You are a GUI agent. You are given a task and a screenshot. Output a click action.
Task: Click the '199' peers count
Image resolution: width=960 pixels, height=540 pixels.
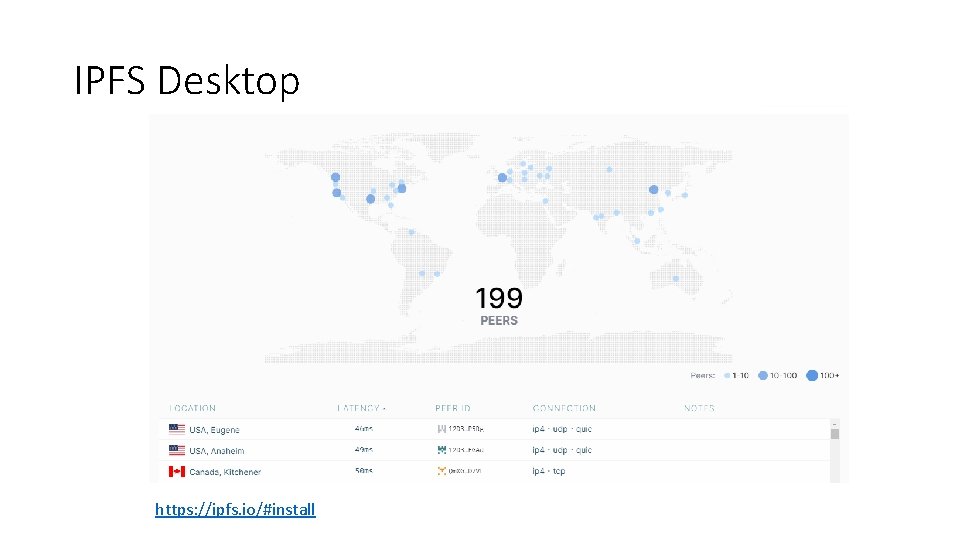(x=499, y=298)
